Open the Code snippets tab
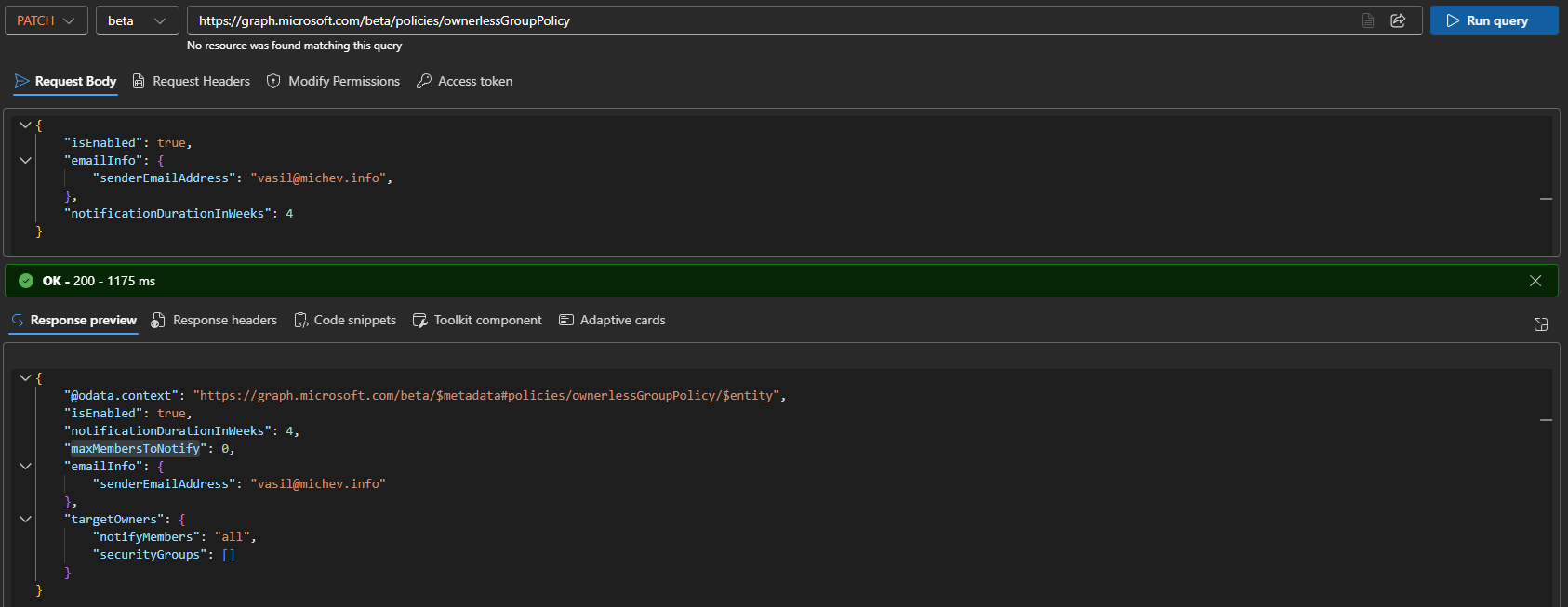Screen dimensions: 1568x607 pos(345,321)
